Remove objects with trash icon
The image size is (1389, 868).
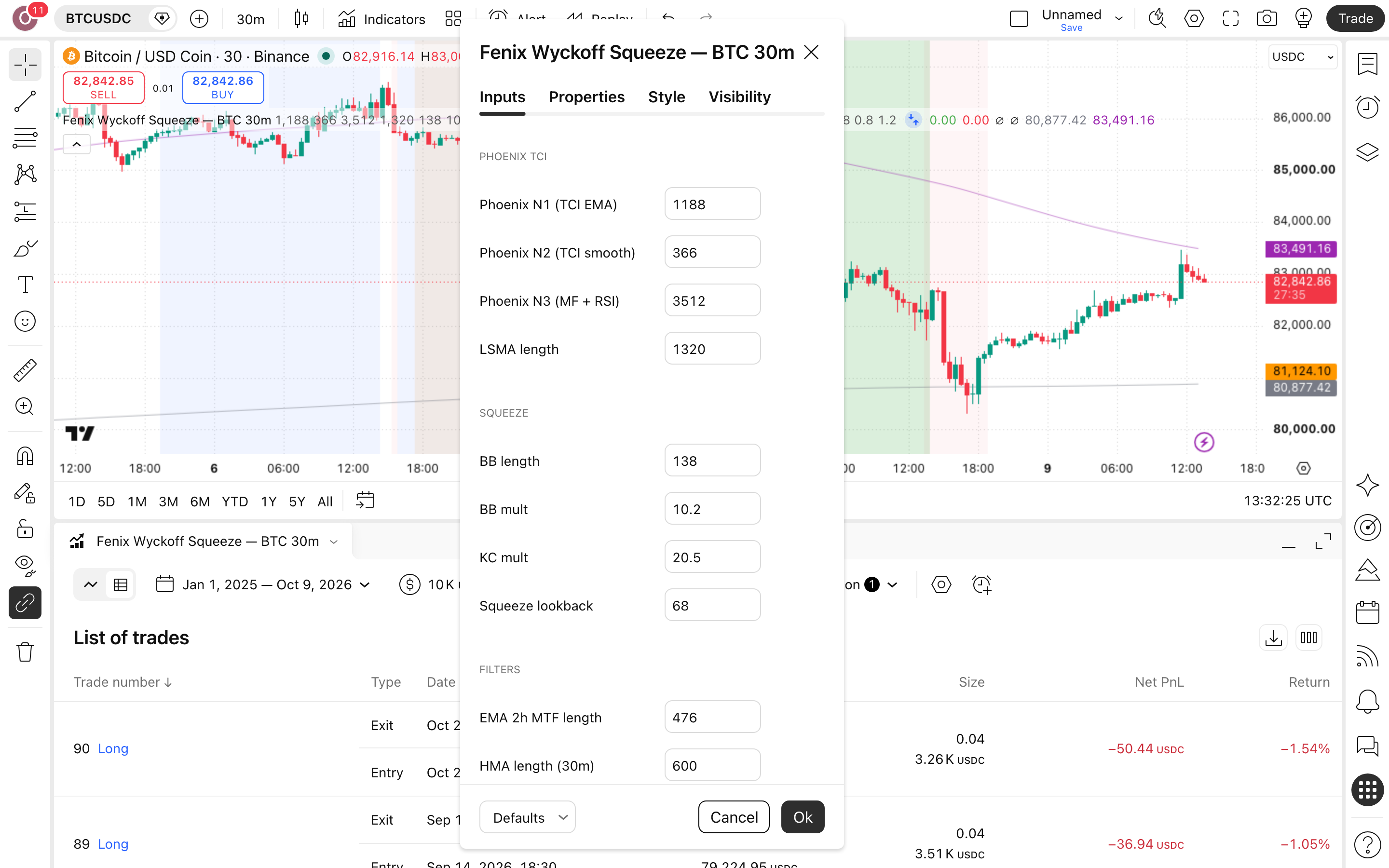pyautogui.click(x=25, y=652)
